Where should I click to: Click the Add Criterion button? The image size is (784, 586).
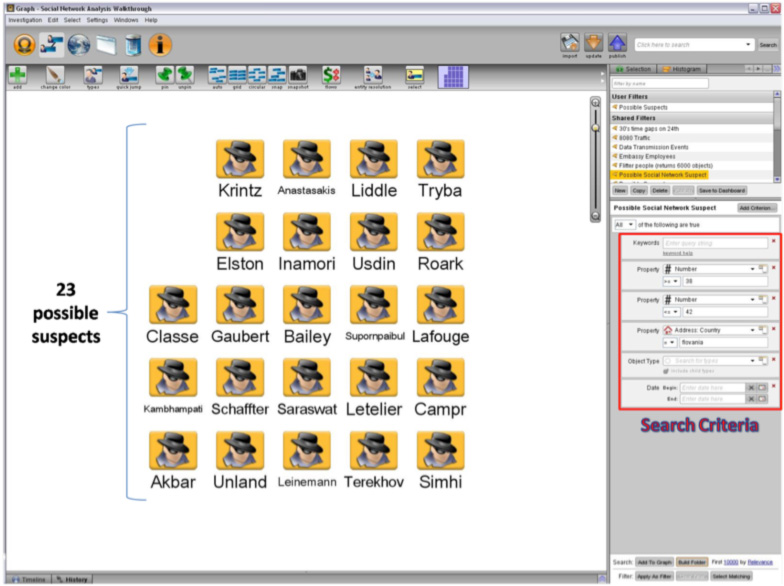click(x=756, y=208)
